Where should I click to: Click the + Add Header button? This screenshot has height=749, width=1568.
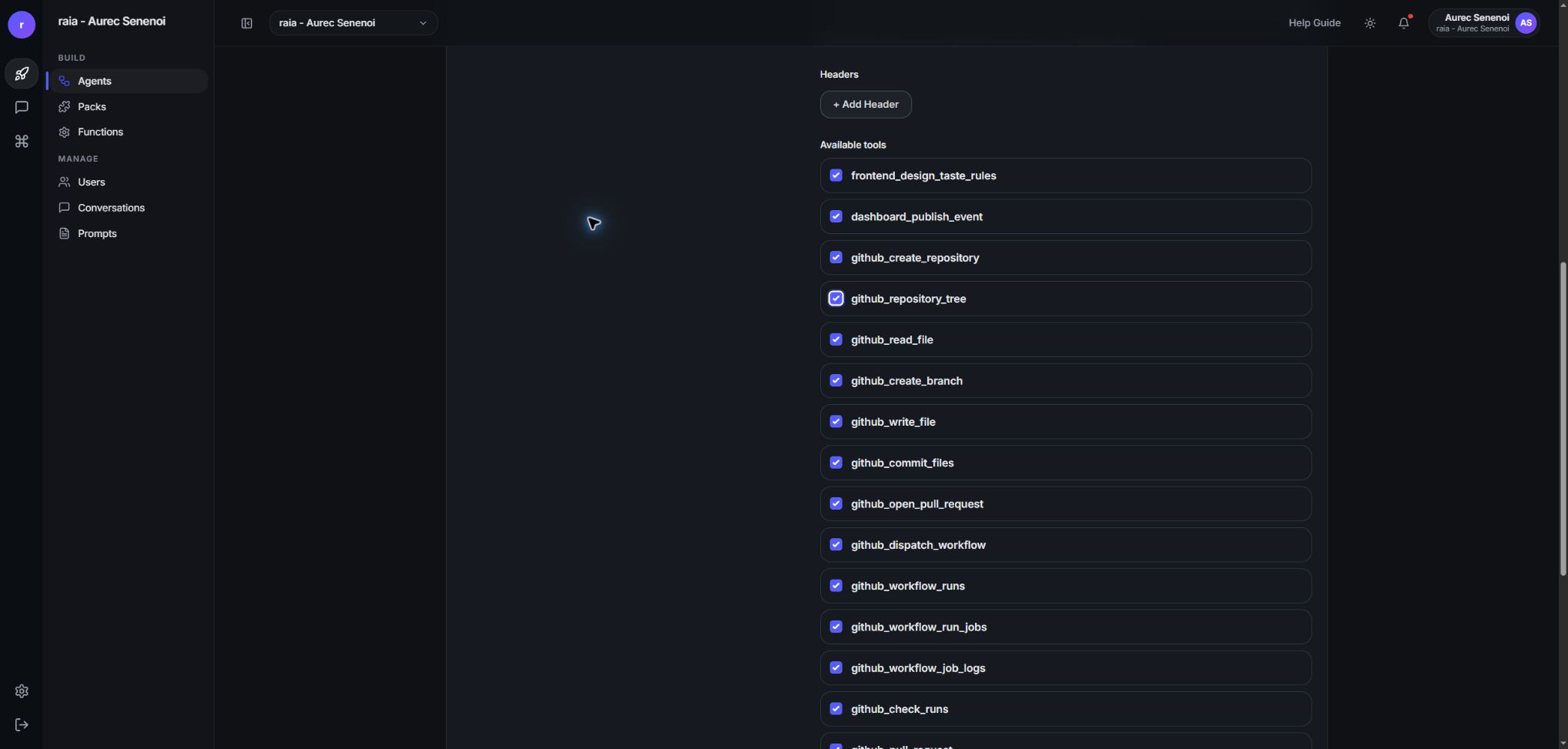[x=866, y=105]
